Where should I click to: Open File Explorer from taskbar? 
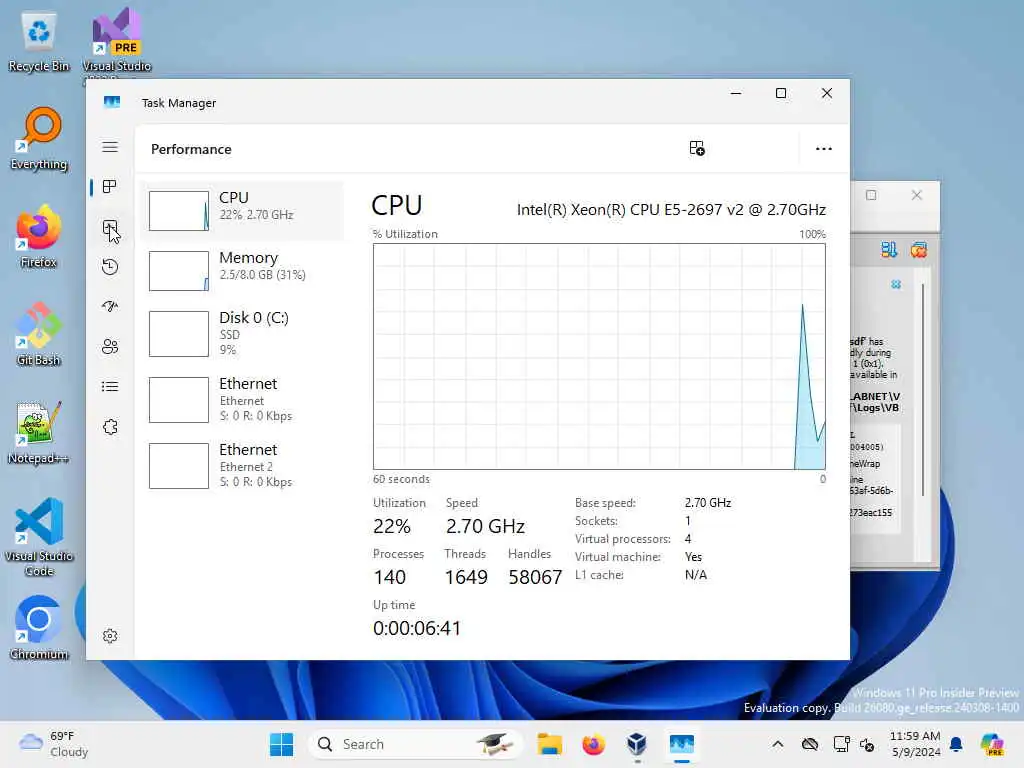549,744
